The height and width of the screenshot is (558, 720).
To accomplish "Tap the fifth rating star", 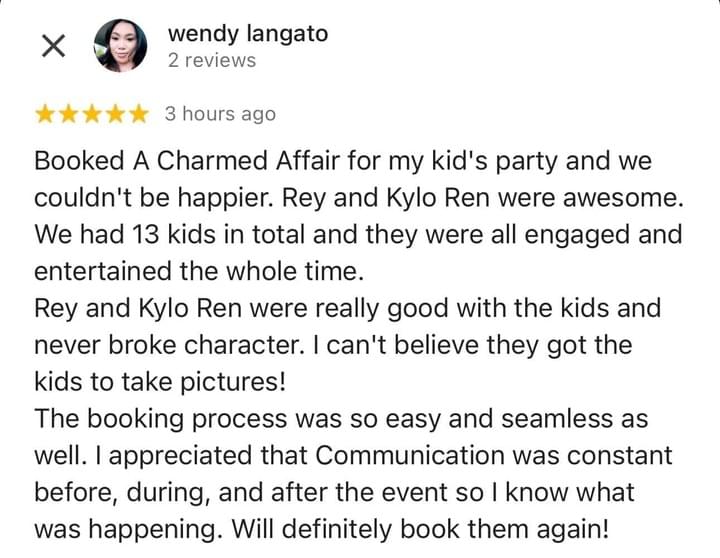I will click(139, 114).
